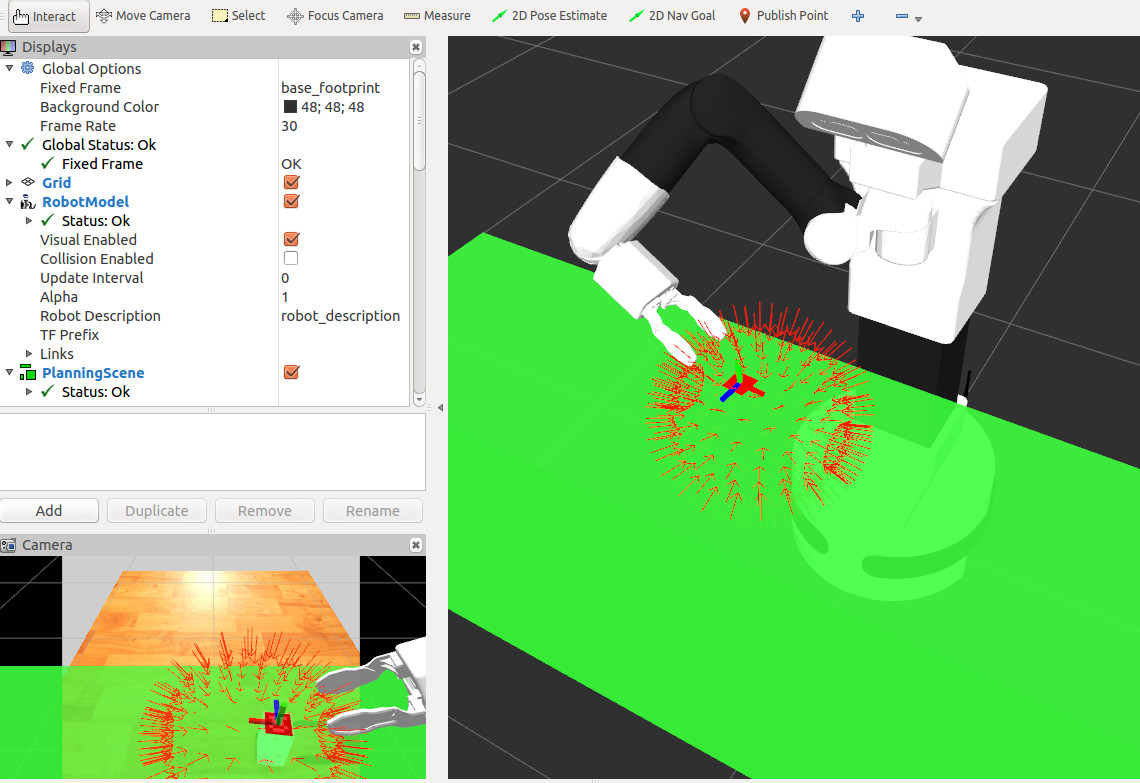The width and height of the screenshot is (1140, 783).
Task: Activate the 2D Pose Estimate tool
Action: point(550,16)
